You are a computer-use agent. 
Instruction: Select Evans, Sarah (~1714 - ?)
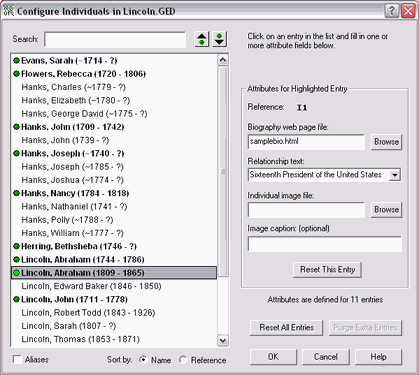coord(114,61)
